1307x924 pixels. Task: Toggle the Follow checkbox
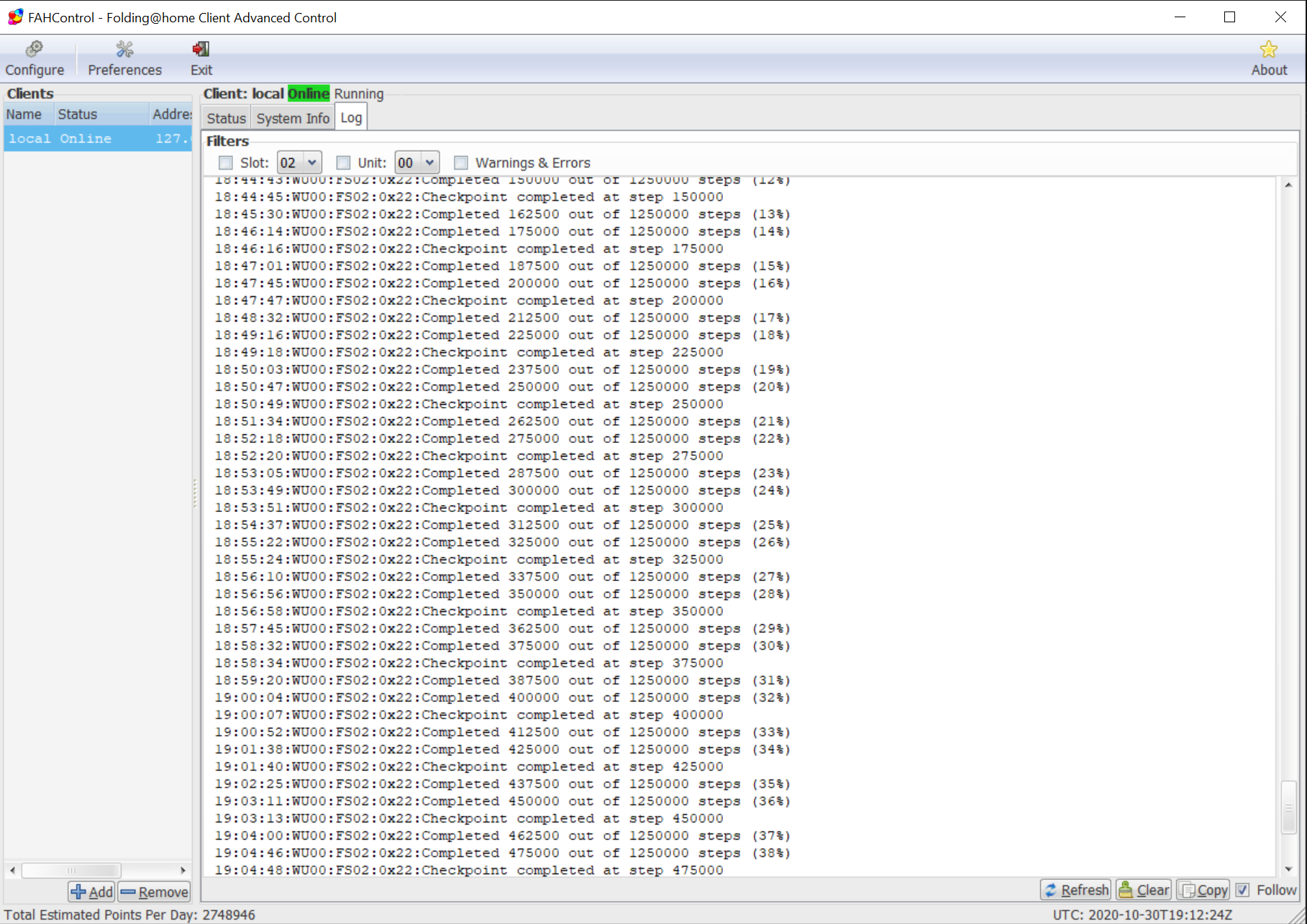click(x=1242, y=890)
